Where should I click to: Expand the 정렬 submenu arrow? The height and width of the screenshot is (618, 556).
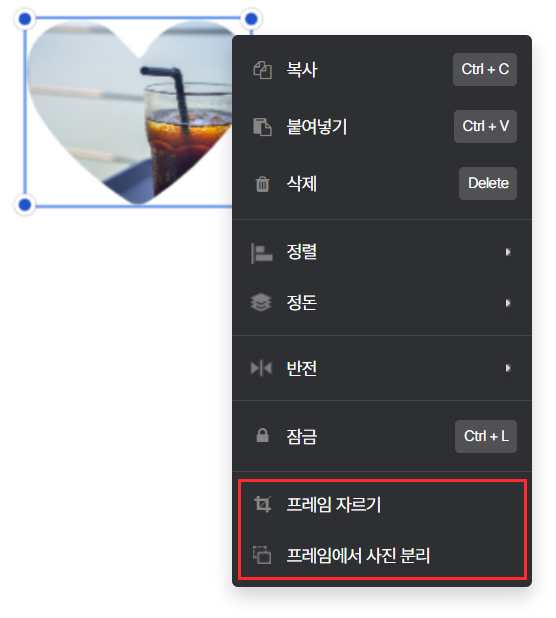tap(508, 252)
